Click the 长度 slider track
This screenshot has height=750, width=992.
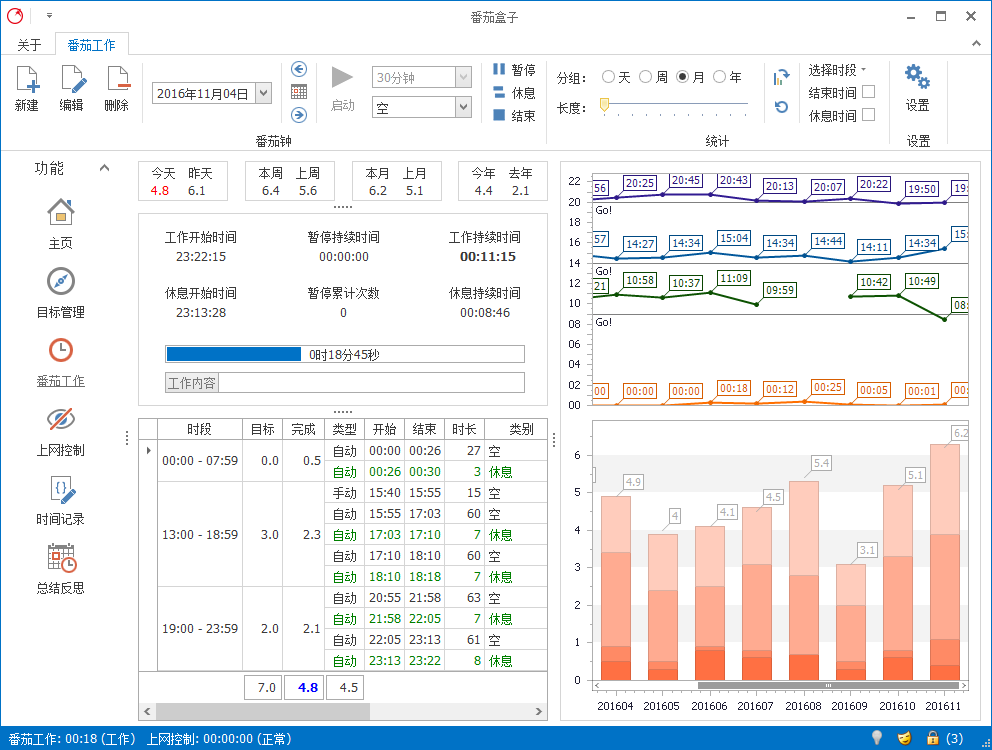[675, 104]
